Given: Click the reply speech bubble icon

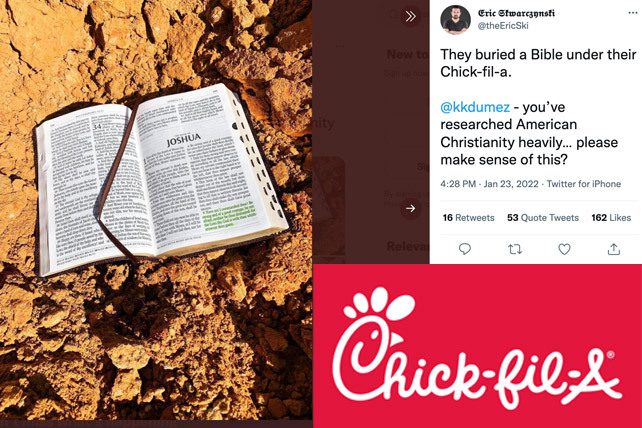Looking at the screenshot, I should pyautogui.click(x=465, y=249).
